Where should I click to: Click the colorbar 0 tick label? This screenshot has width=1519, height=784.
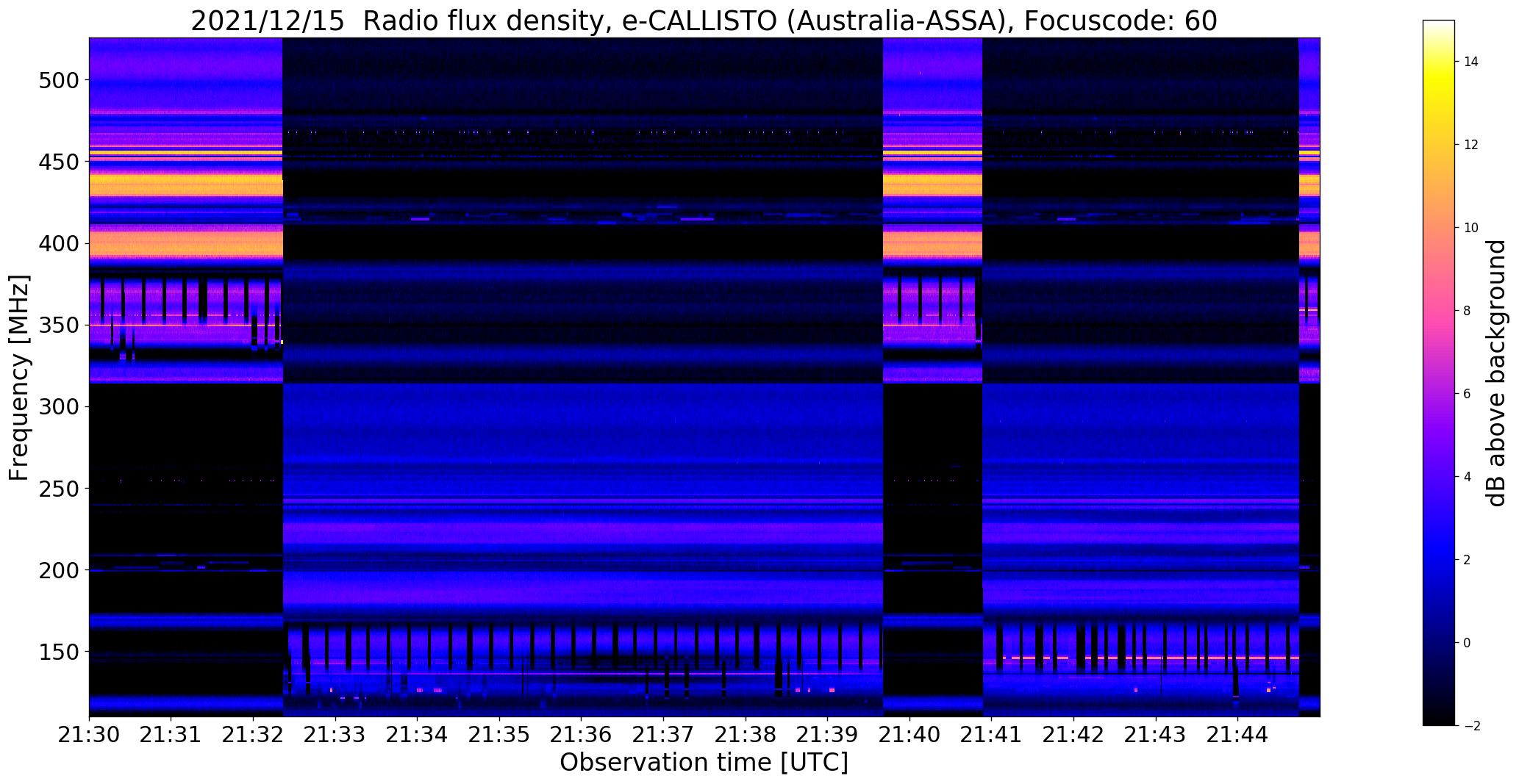pos(1467,643)
